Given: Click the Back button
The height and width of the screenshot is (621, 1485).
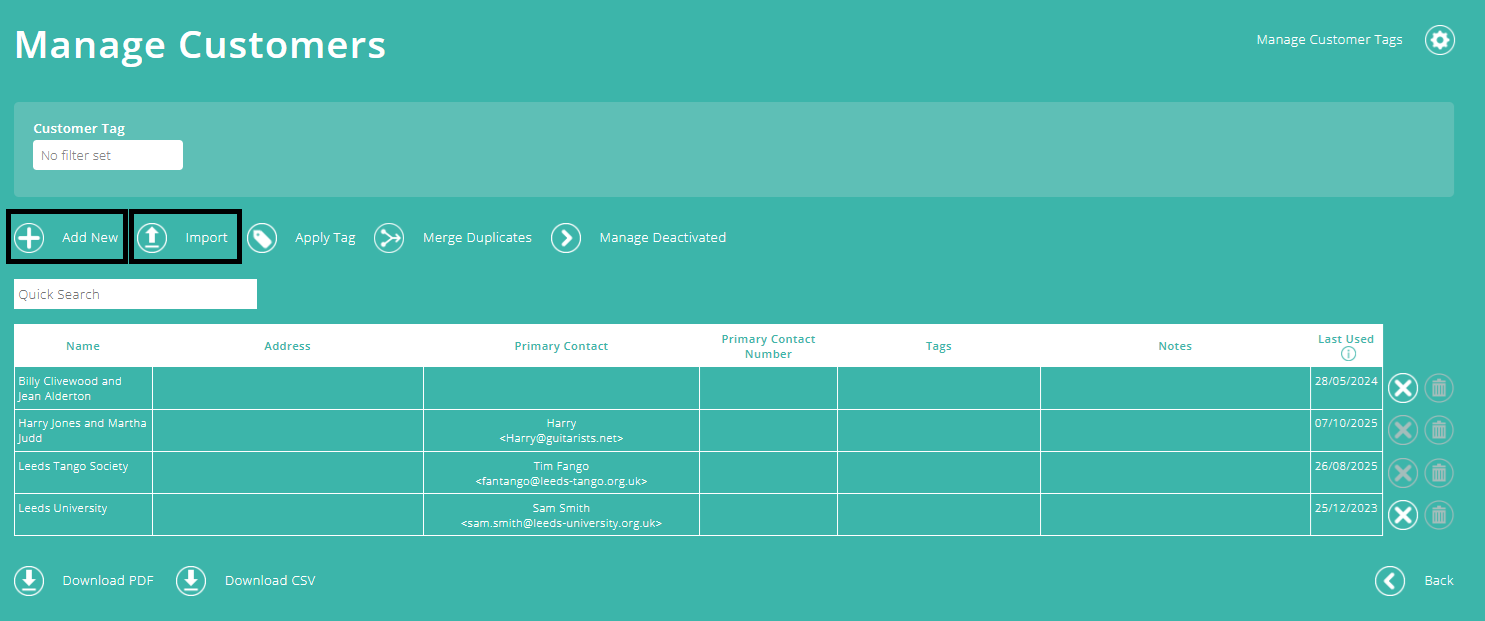Looking at the screenshot, I should [x=1438, y=580].
